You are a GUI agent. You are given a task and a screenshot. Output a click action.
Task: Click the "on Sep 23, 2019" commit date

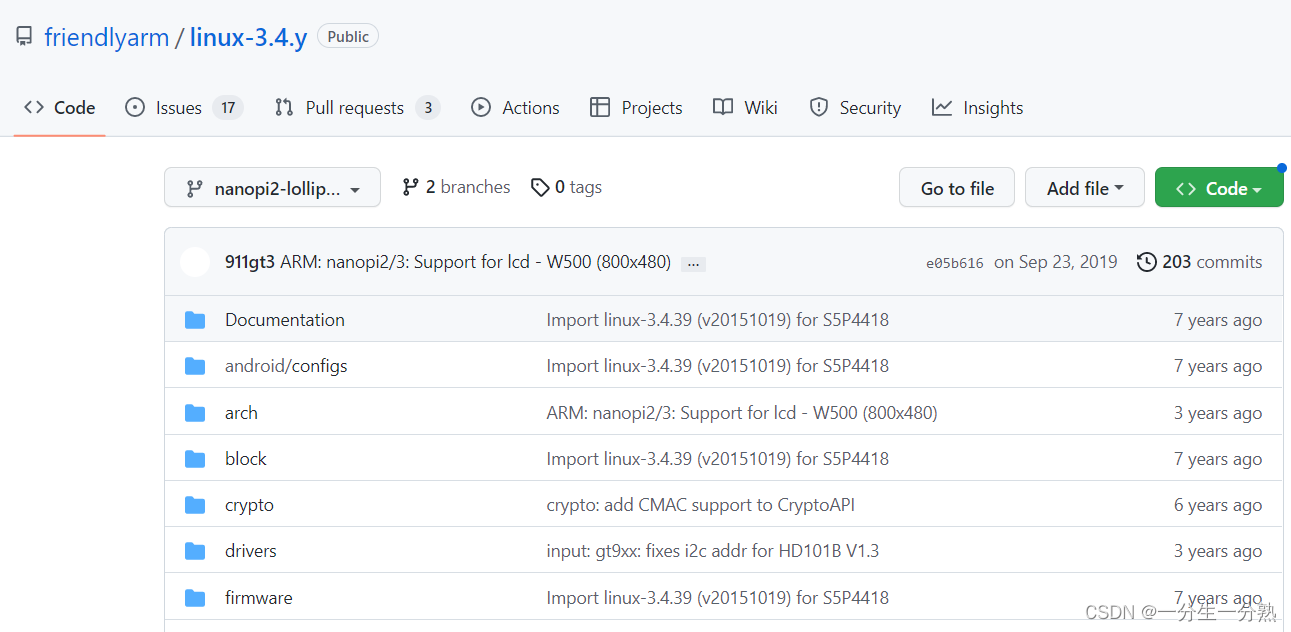click(x=1056, y=262)
